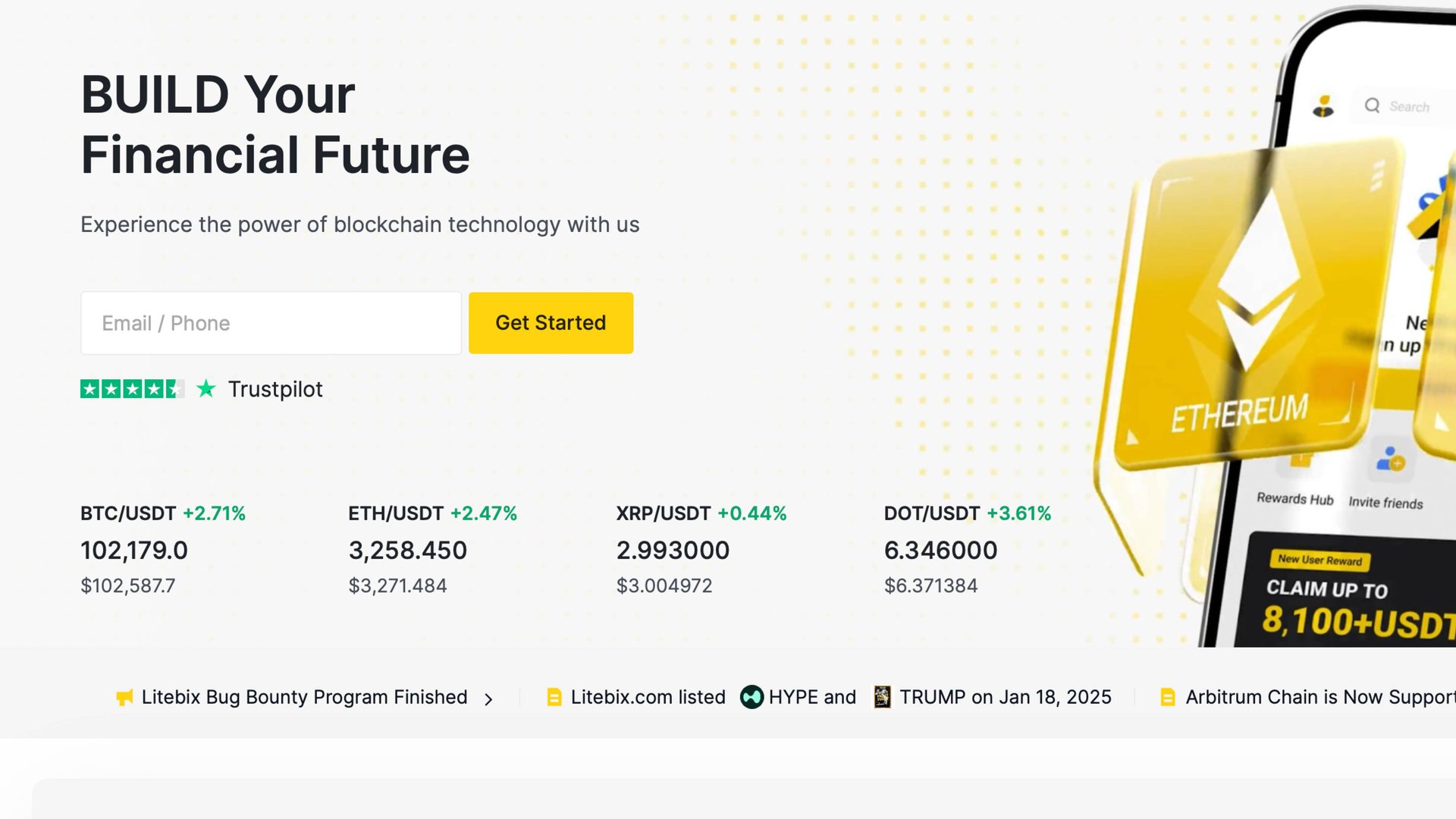The image size is (1456, 819).
Task: Click the Invite friends icon on phone
Action: point(1390,460)
